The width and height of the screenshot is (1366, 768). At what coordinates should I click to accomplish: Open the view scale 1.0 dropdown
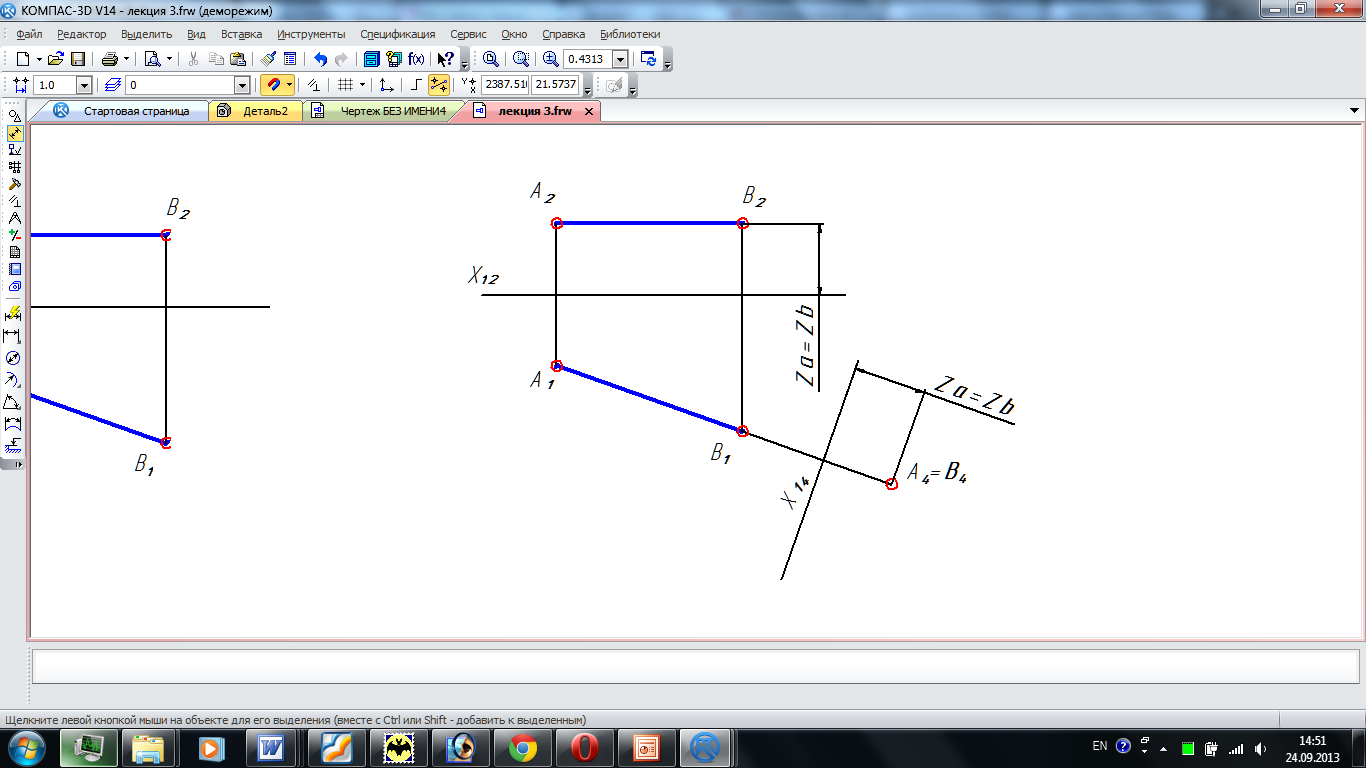(83, 86)
